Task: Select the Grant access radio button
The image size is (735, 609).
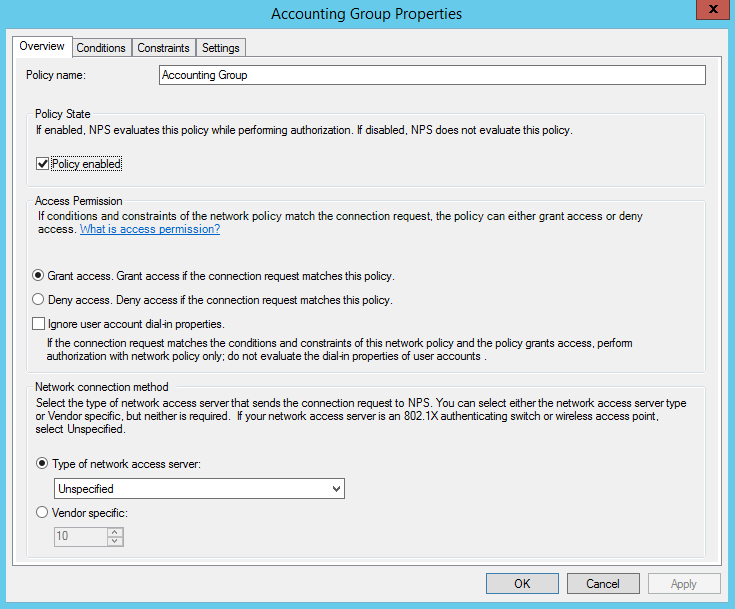Action: pos(38,276)
